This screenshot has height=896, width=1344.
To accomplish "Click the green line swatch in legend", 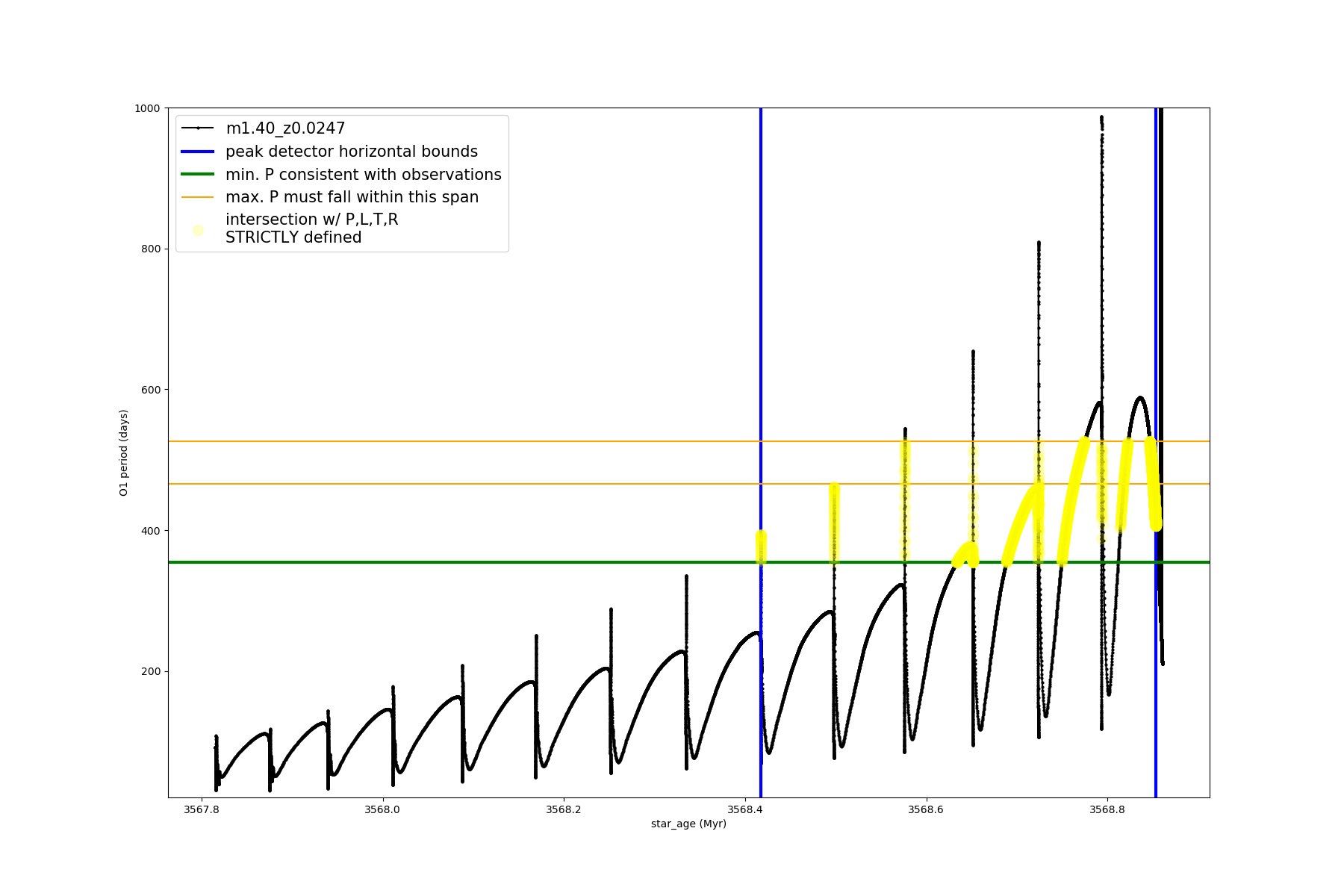I will tap(198, 175).
